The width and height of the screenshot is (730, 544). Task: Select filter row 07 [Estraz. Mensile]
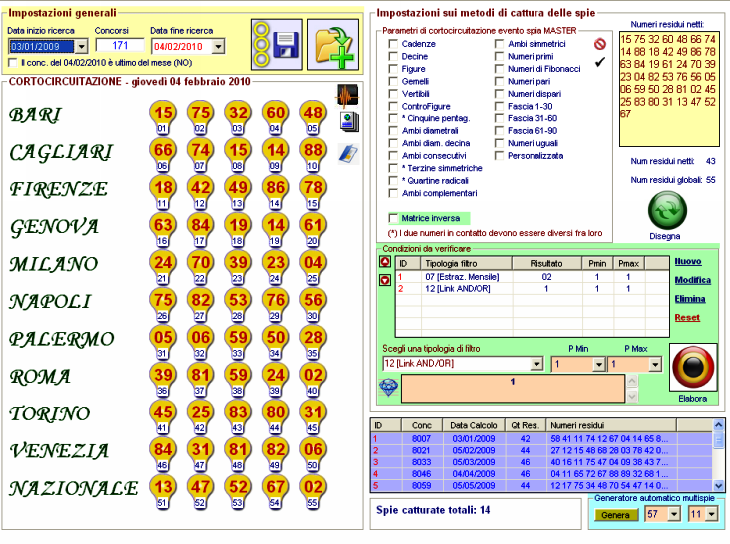[532, 277]
